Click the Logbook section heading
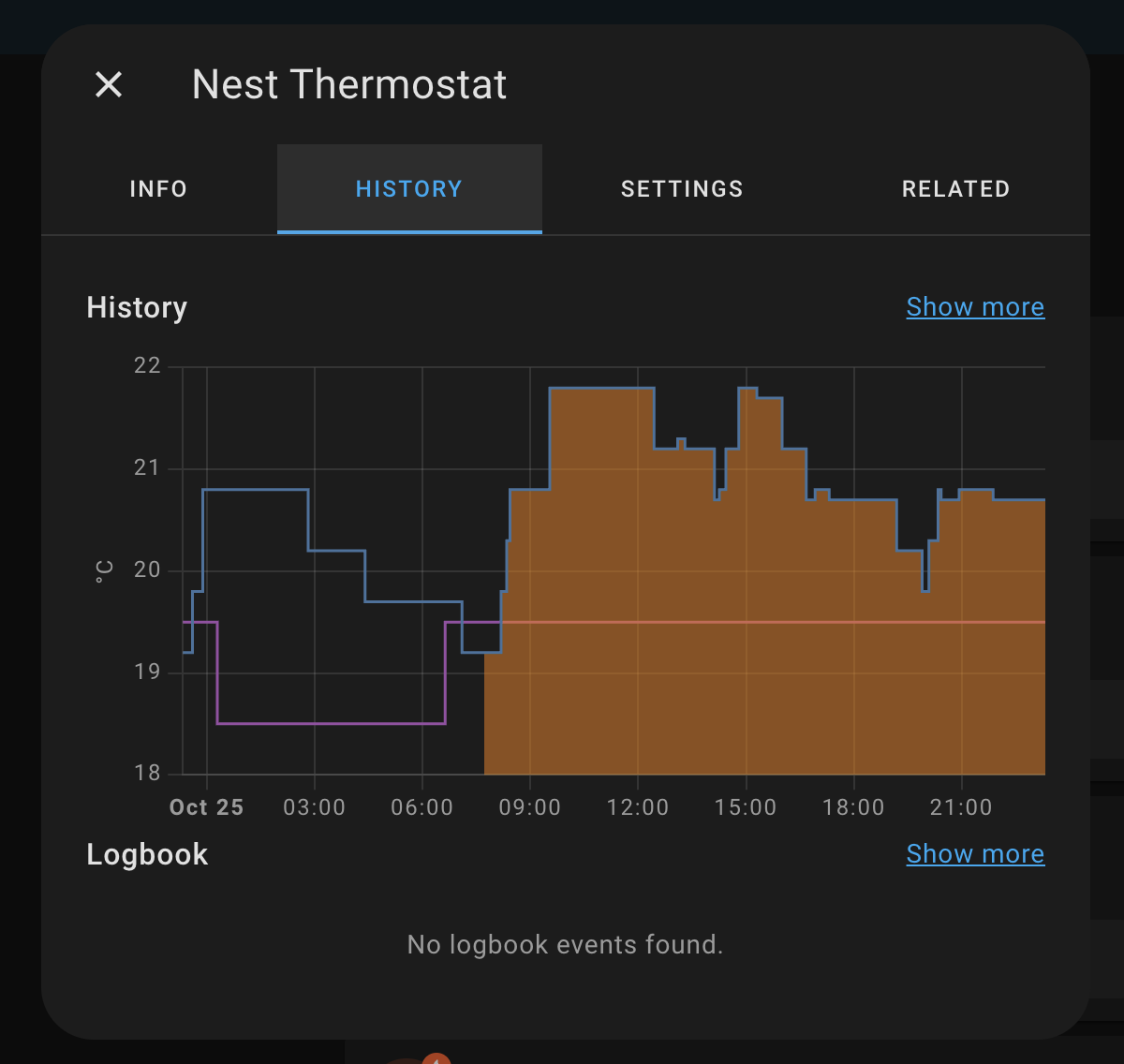This screenshot has height=1064, width=1124. tap(147, 853)
